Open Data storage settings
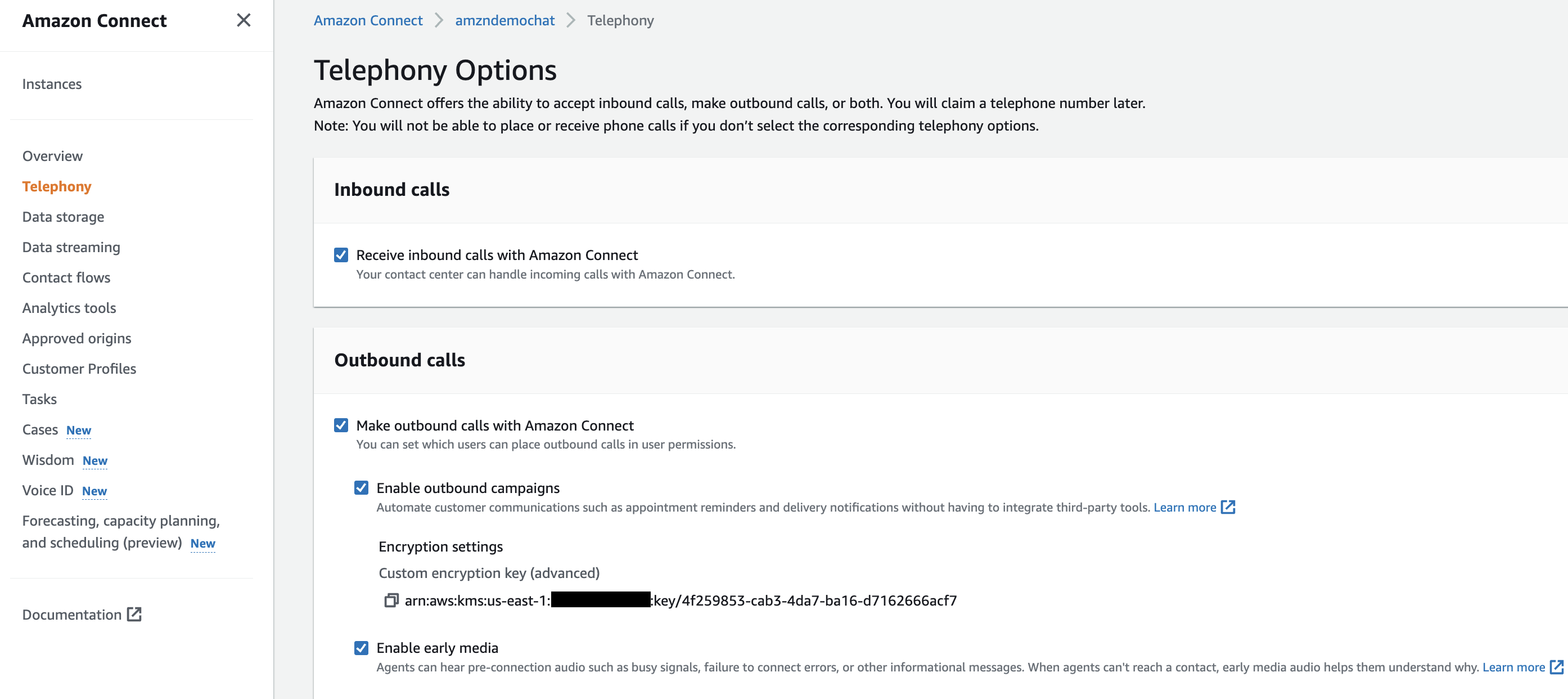This screenshot has width=1568, height=699. [x=62, y=216]
